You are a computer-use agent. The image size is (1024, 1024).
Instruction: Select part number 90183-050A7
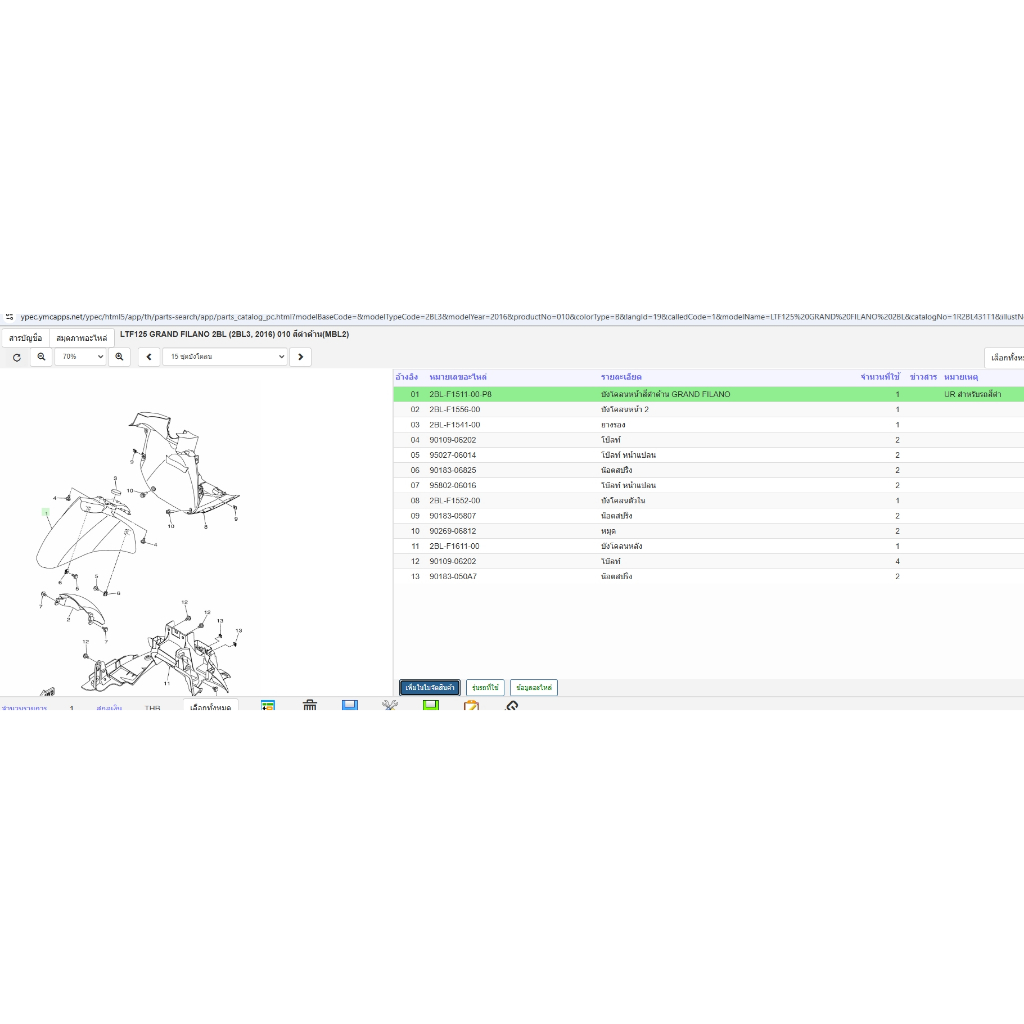tap(453, 577)
